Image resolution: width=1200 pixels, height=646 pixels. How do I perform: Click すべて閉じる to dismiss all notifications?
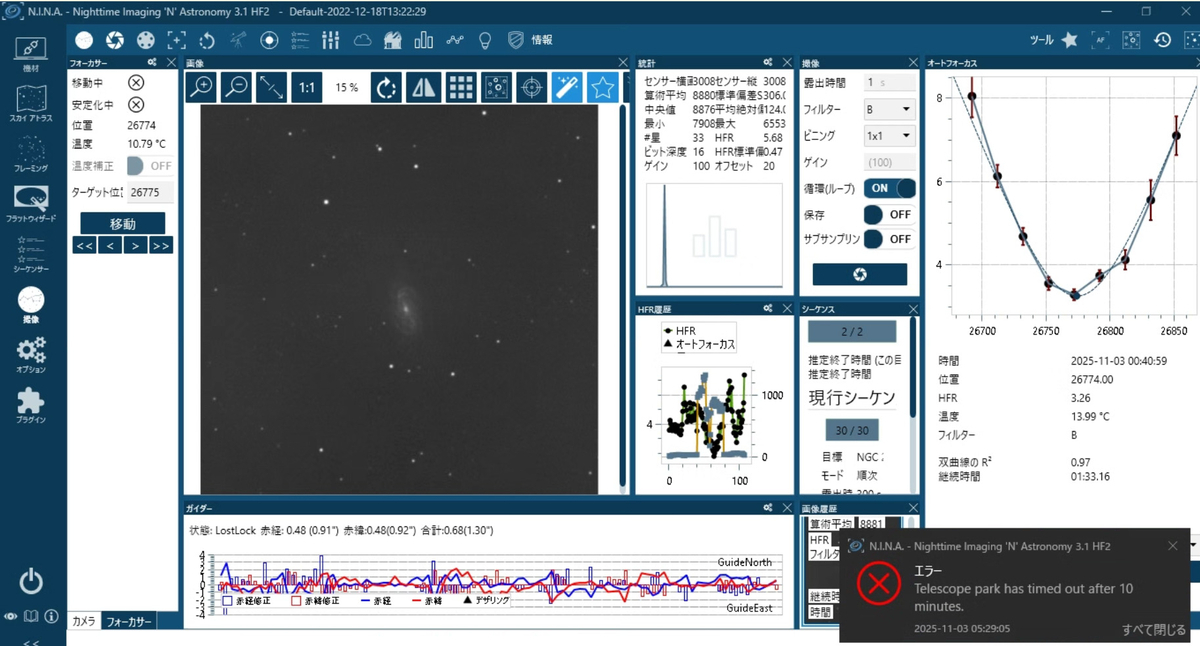pos(1154,629)
